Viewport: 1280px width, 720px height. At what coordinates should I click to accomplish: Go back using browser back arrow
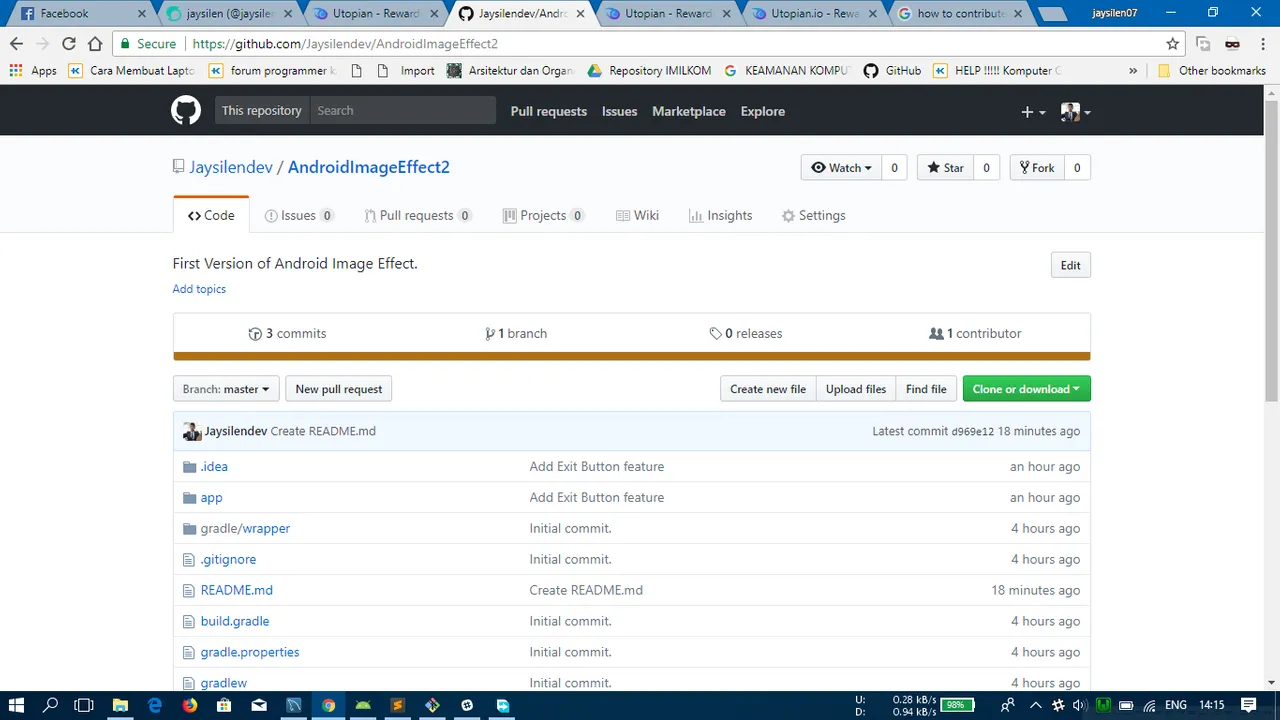[x=16, y=44]
